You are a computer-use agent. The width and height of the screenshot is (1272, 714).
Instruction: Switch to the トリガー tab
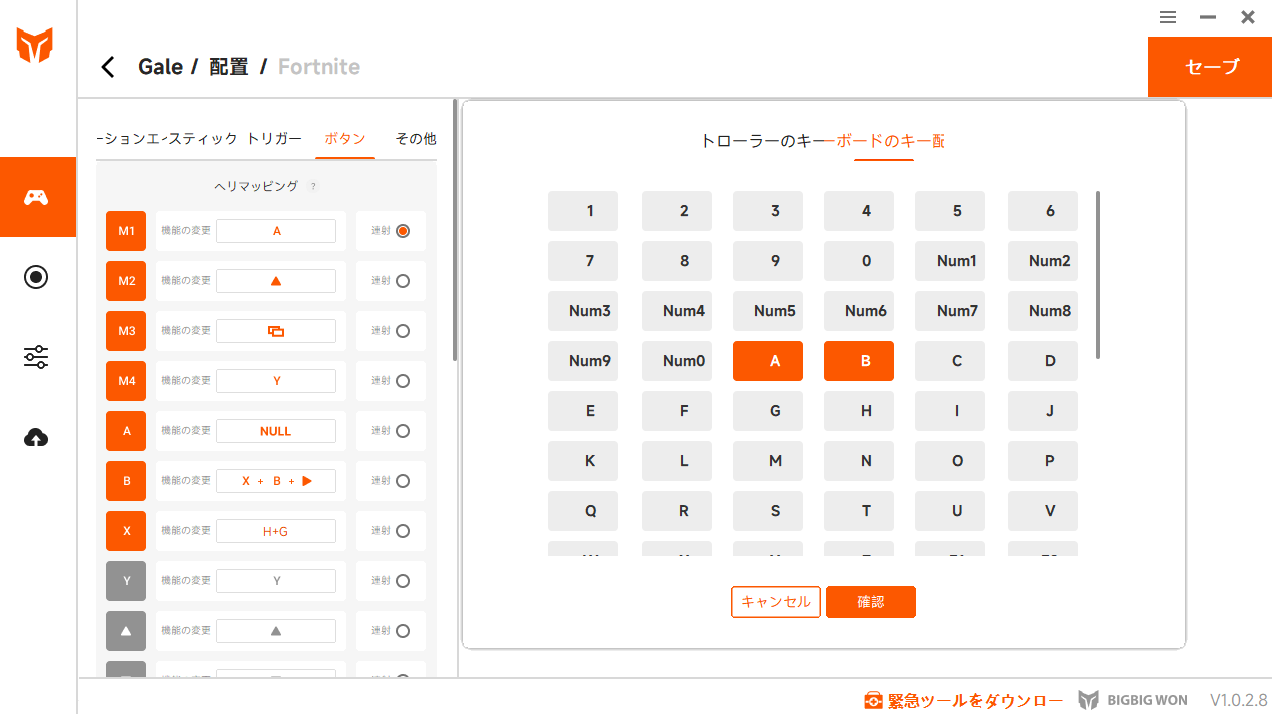[274, 139]
